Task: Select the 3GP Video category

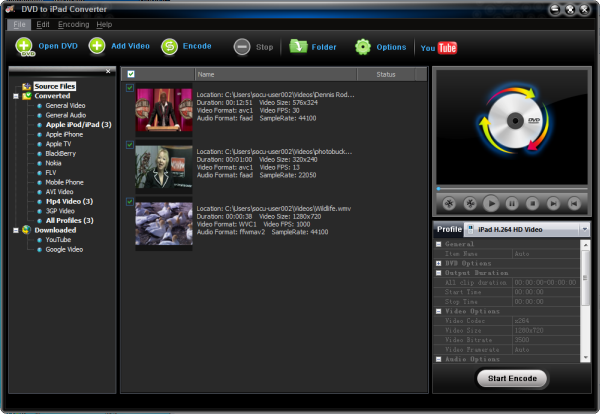Action: (60, 211)
